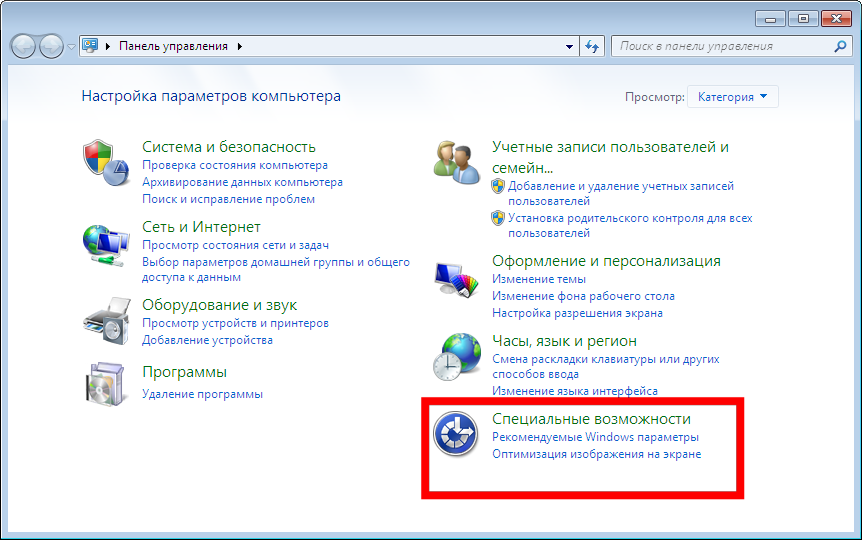The width and height of the screenshot is (862, 540).
Task: Open Просмотр состояния сети и задач
Action: point(235,245)
